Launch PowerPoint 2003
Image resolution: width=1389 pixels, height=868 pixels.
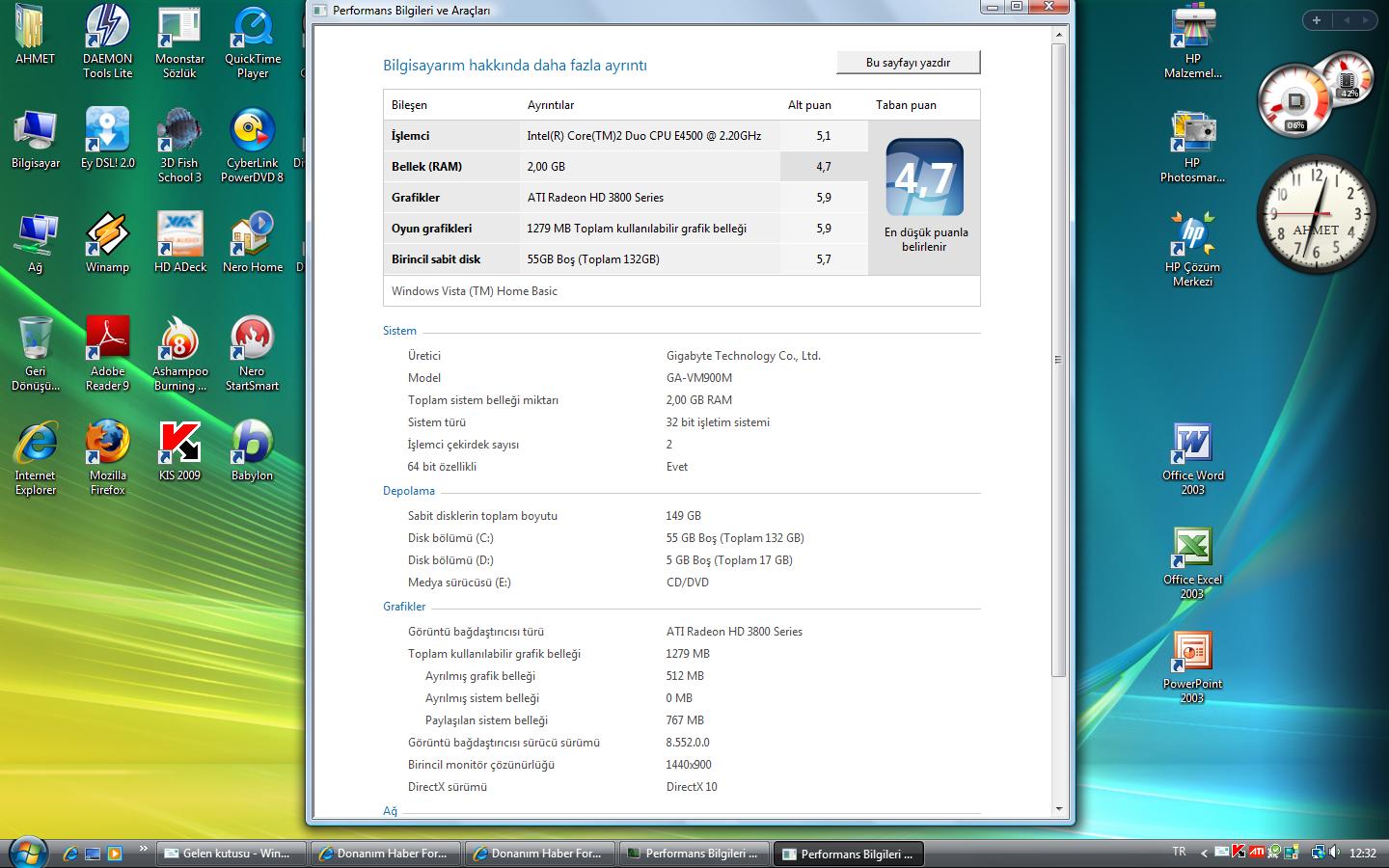[1192, 665]
